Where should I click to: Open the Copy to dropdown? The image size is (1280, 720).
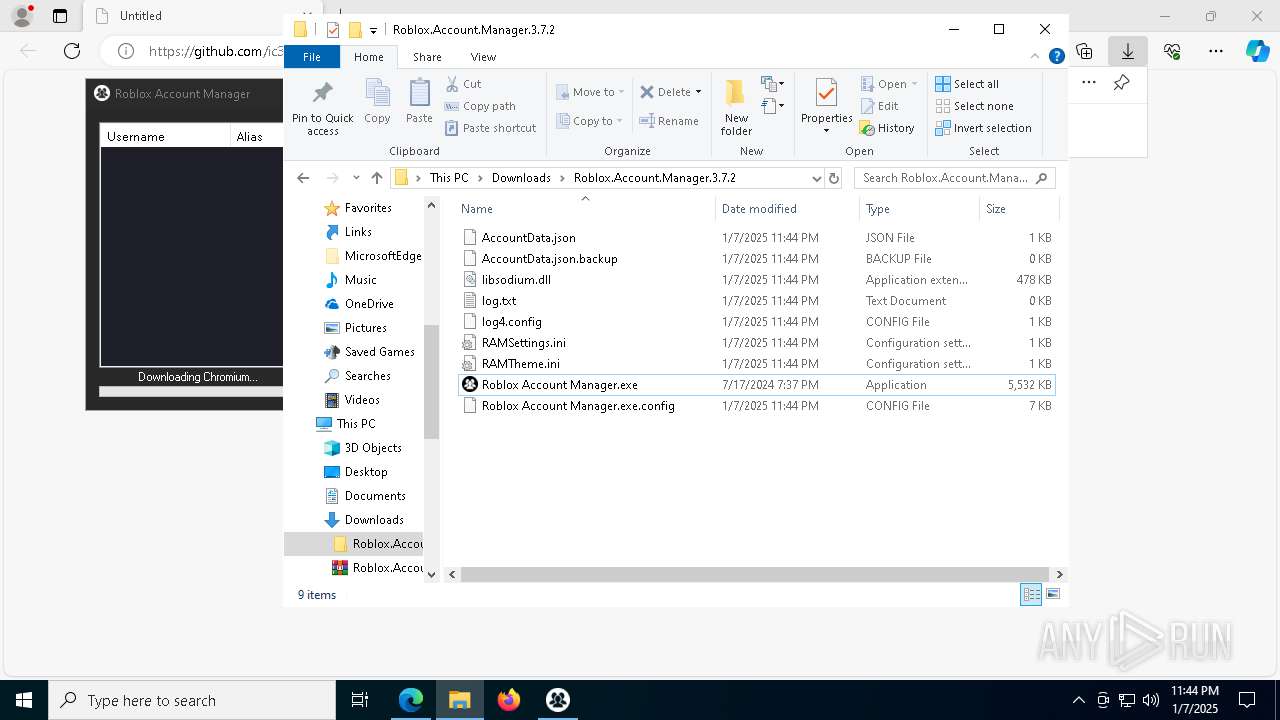pos(589,121)
